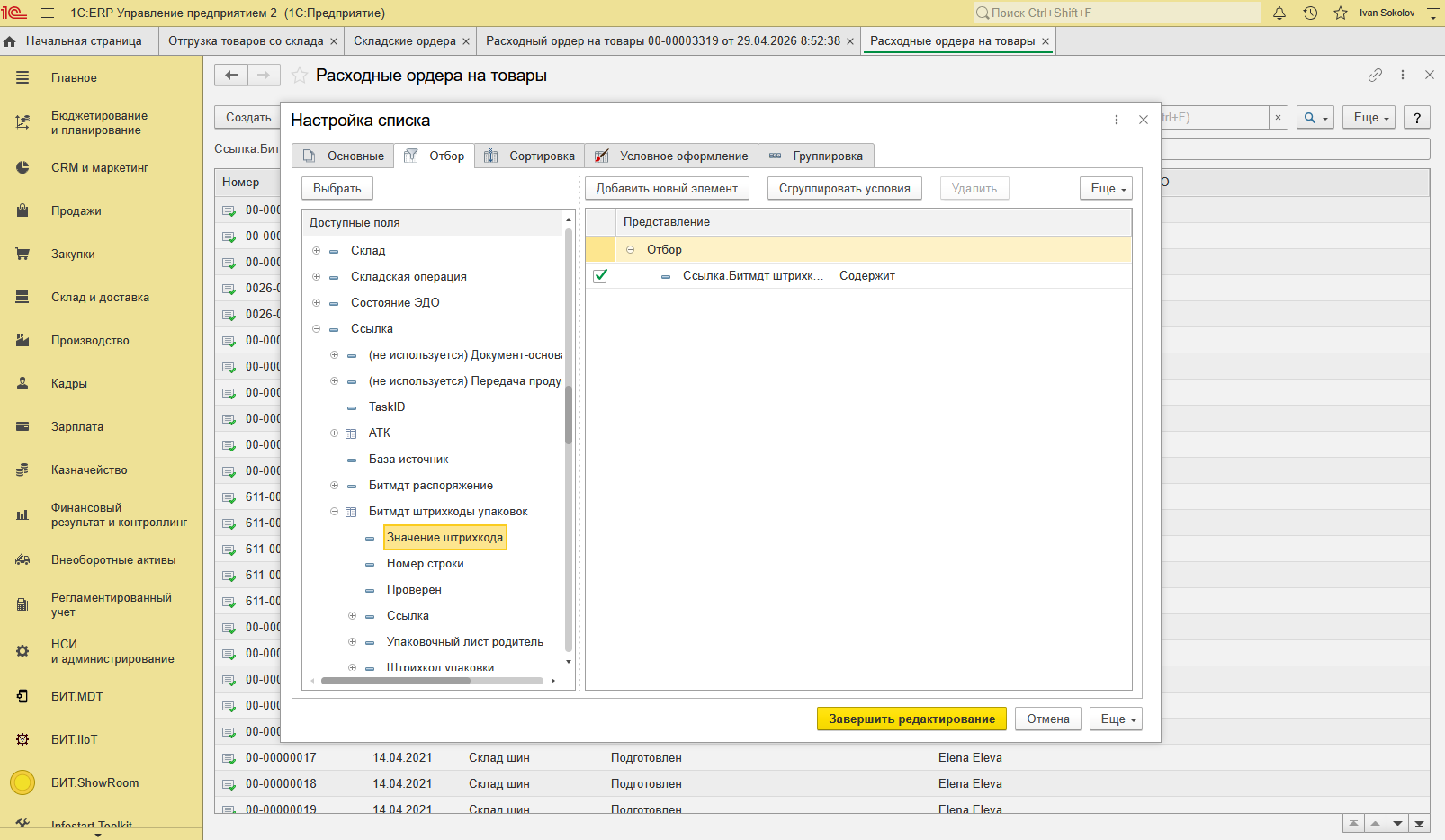The image size is (1445, 840).
Task: Open Зарплата section in sidebar
Action: point(101,427)
